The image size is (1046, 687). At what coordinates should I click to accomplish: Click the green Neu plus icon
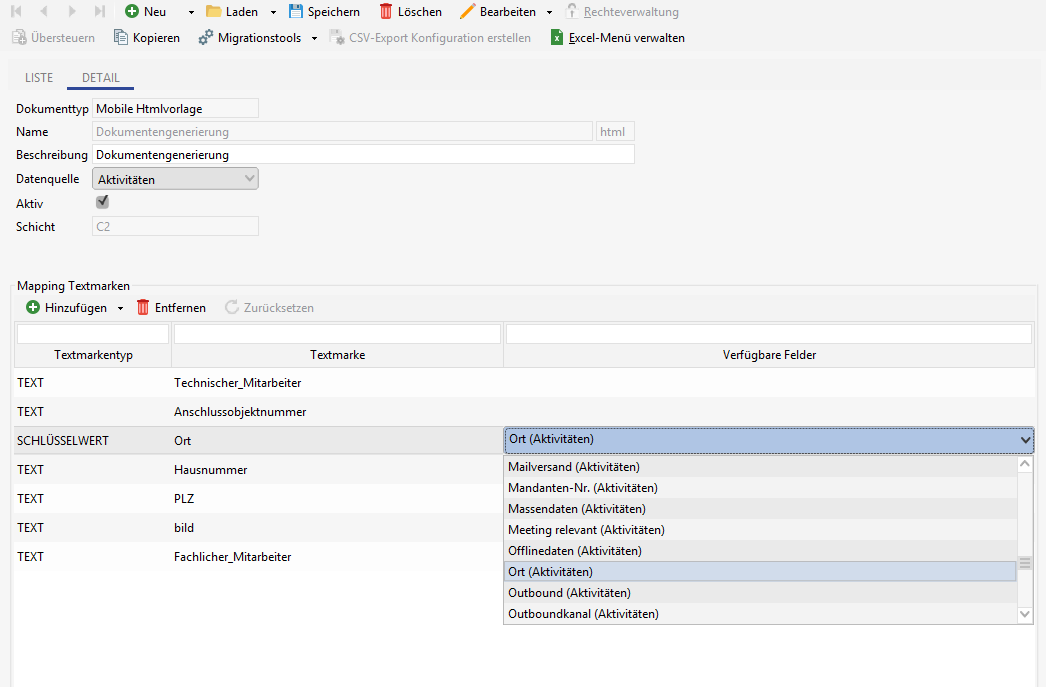click(x=132, y=12)
